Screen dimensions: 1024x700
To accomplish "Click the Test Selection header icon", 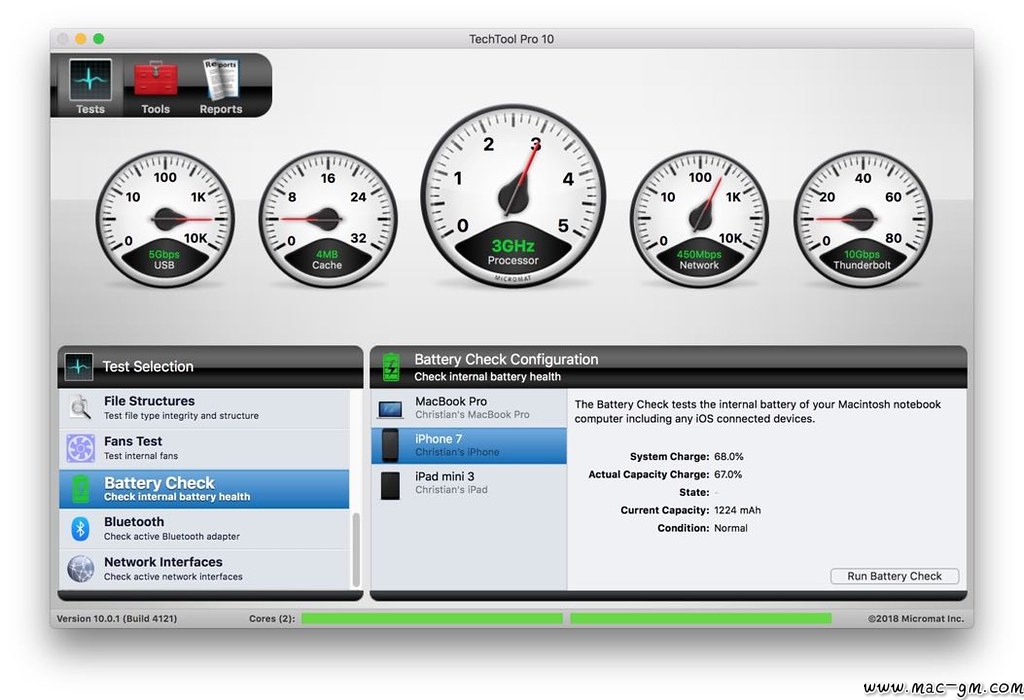I will (78, 367).
